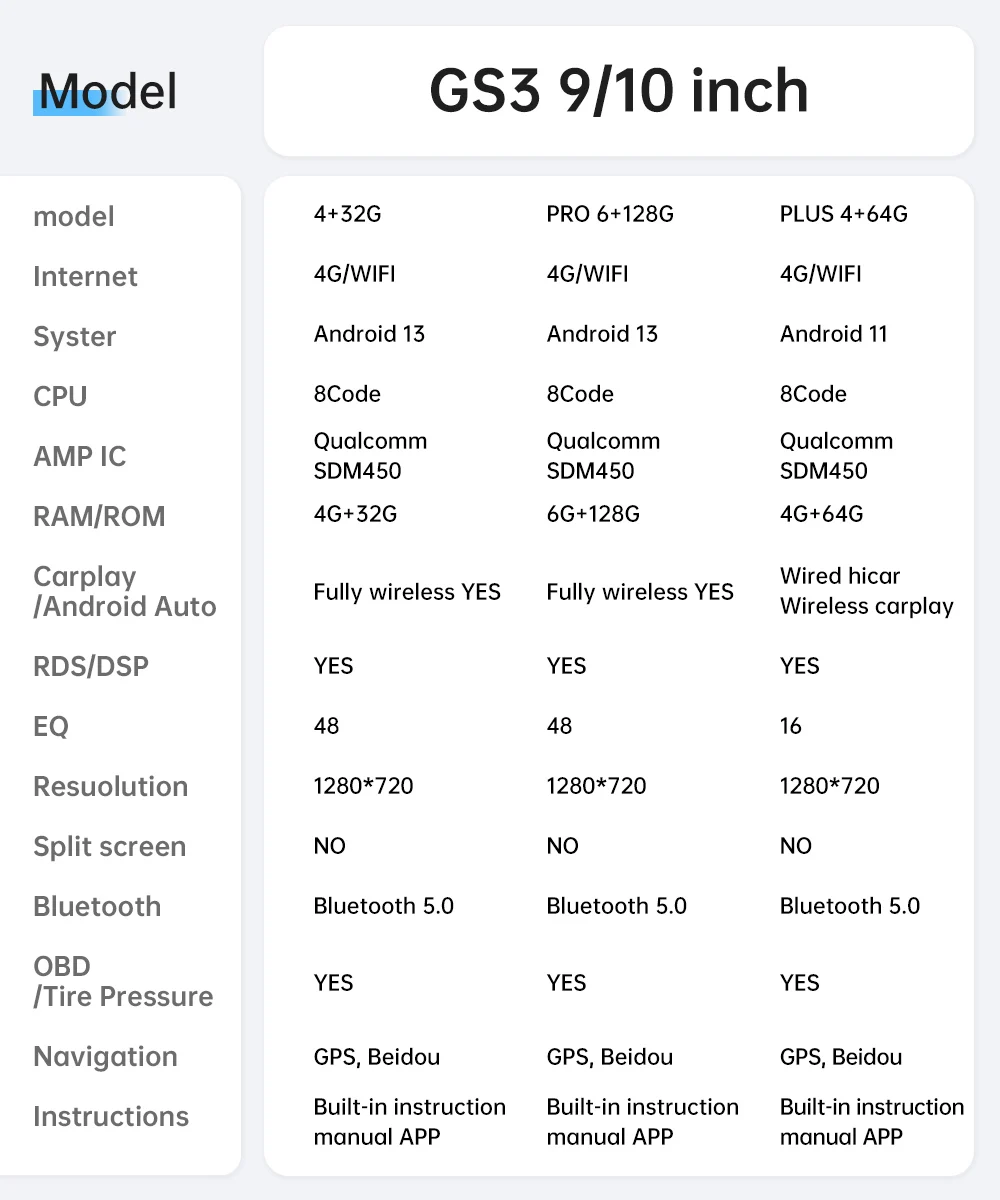Screen dimensions: 1000x1200
Task: Click the Android 11 system value
Action: [834, 334]
